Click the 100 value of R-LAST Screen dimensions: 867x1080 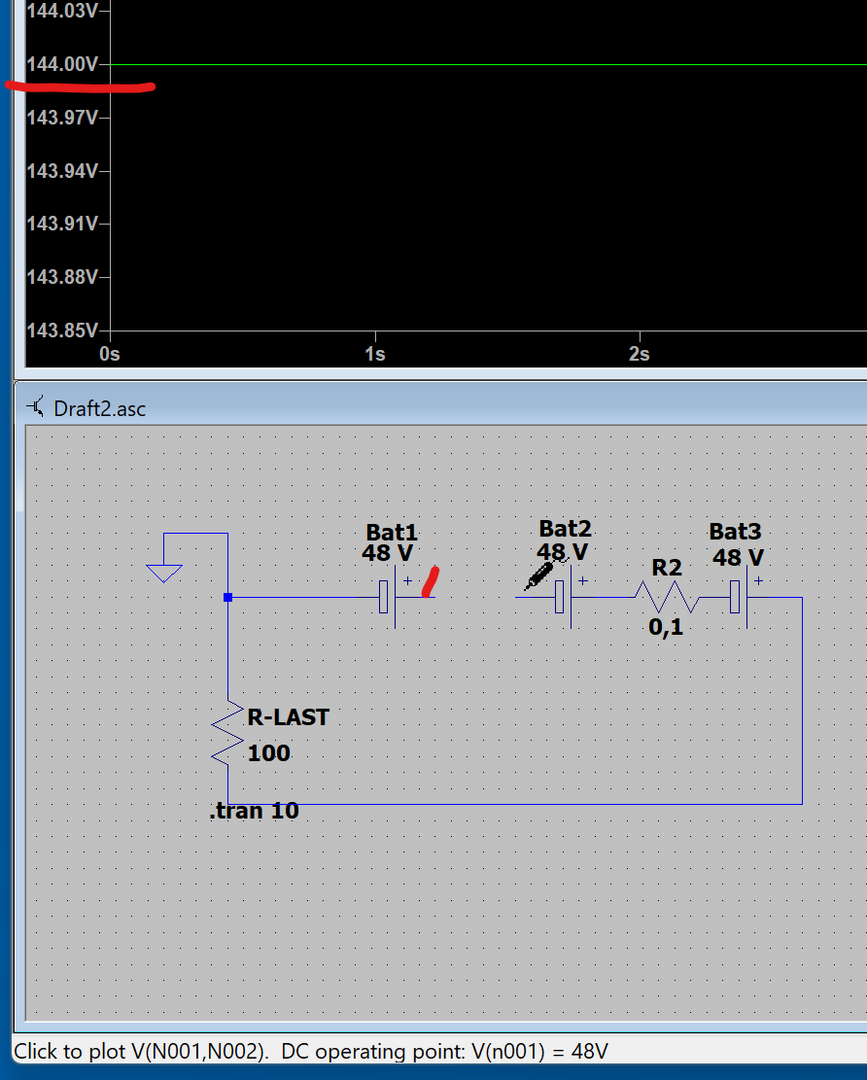[x=269, y=753]
